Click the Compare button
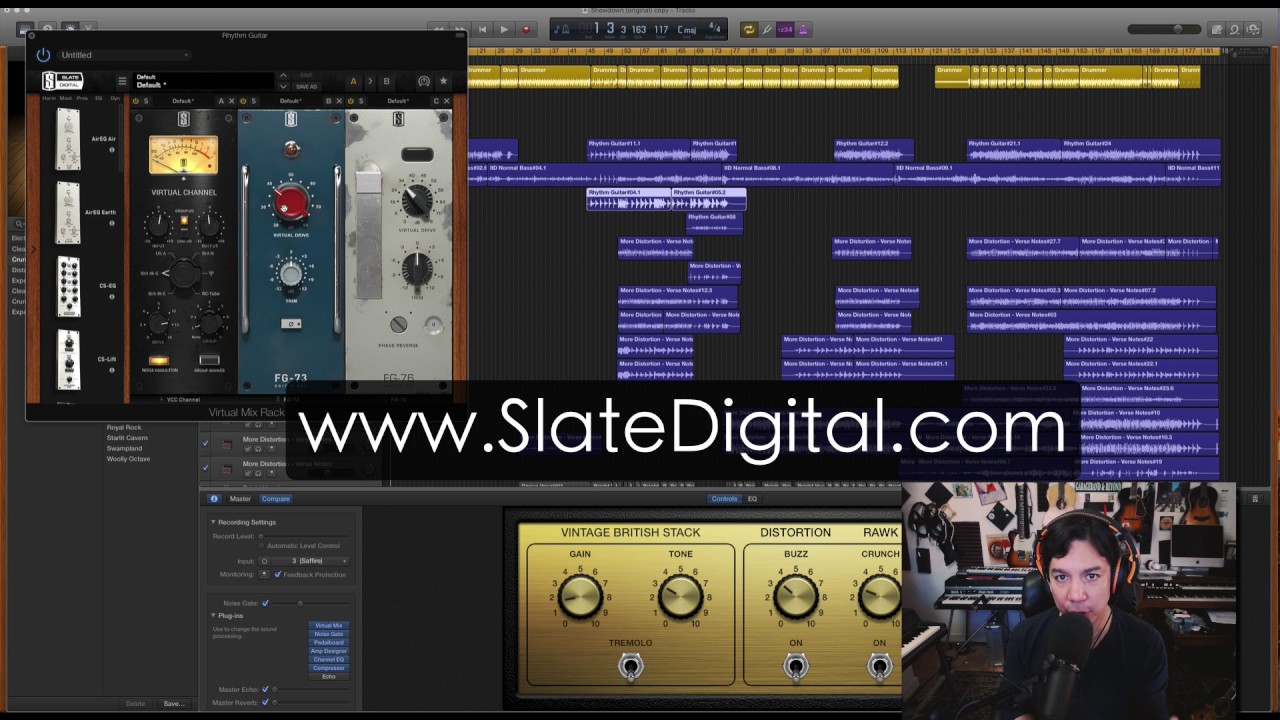 (275, 498)
